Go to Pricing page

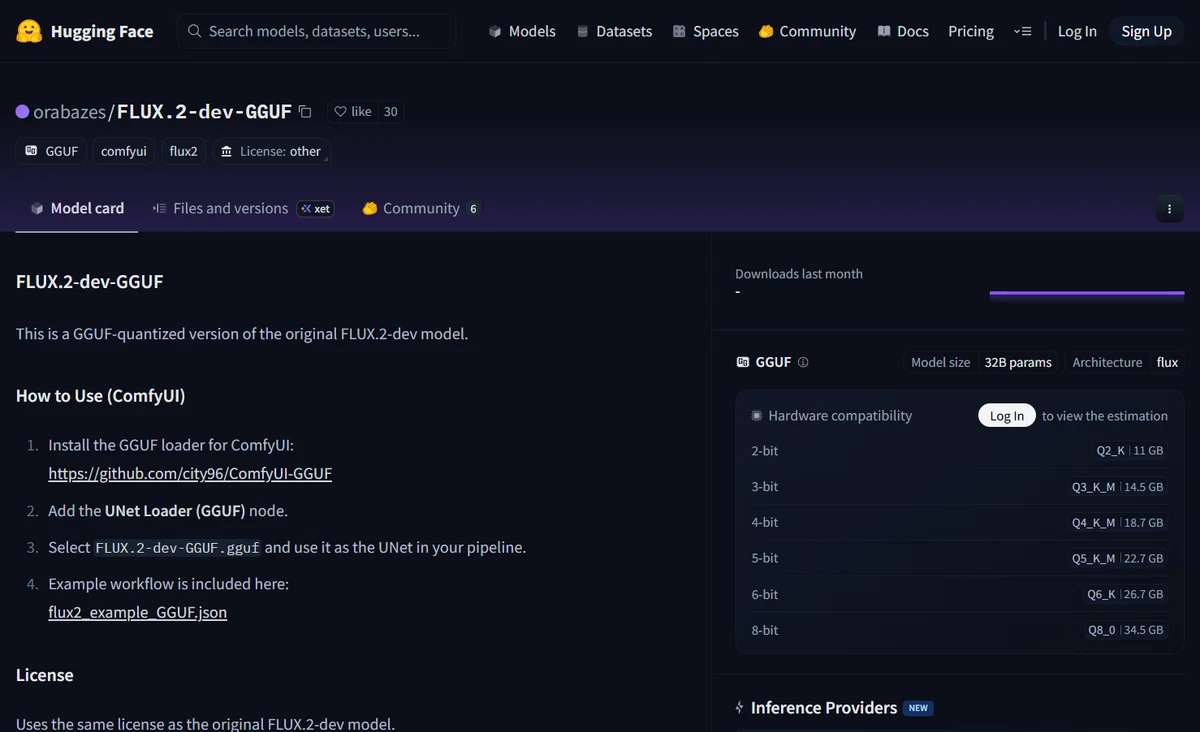click(x=971, y=31)
